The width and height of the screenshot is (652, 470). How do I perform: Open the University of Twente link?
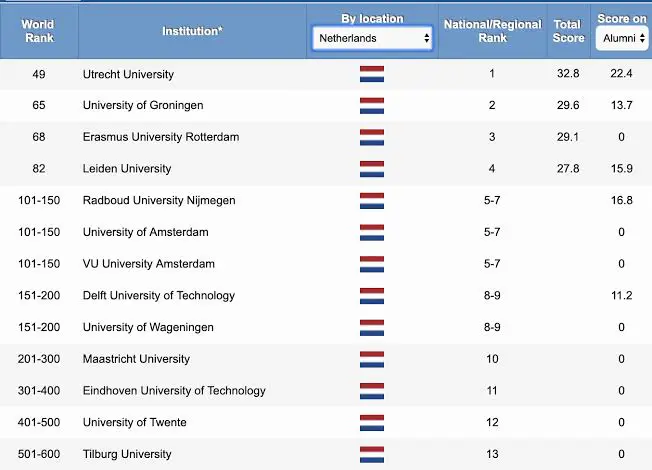pyautogui.click(x=135, y=422)
